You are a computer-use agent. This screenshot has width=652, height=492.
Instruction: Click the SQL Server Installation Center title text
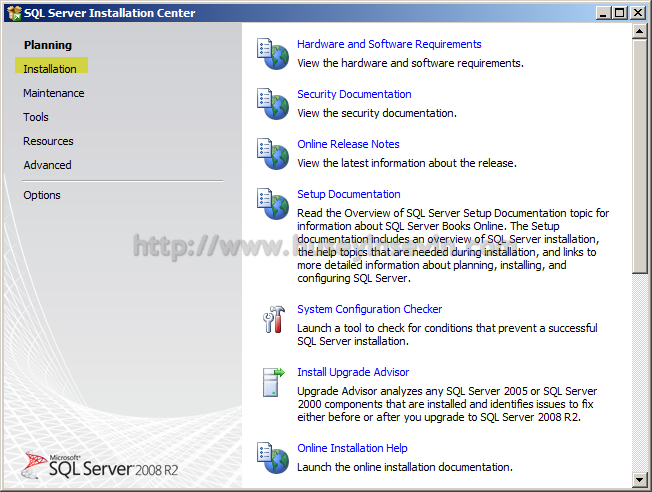point(109,13)
